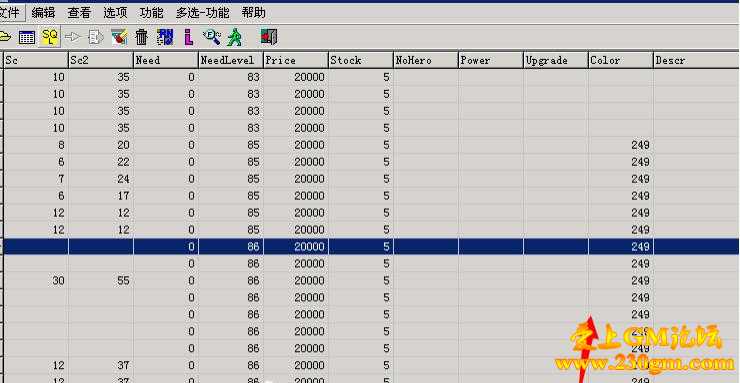
Task: Open the 选项 menu
Action: point(115,13)
